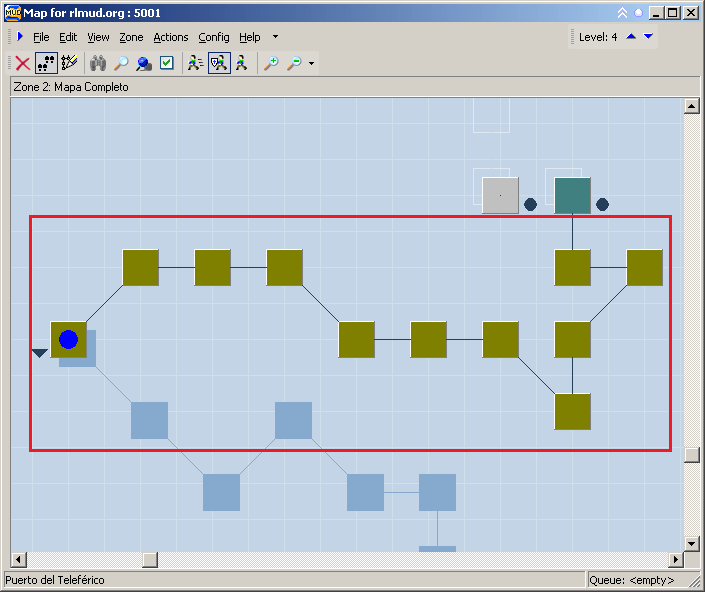Click the zoom in magnifier icon

(x=271, y=63)
